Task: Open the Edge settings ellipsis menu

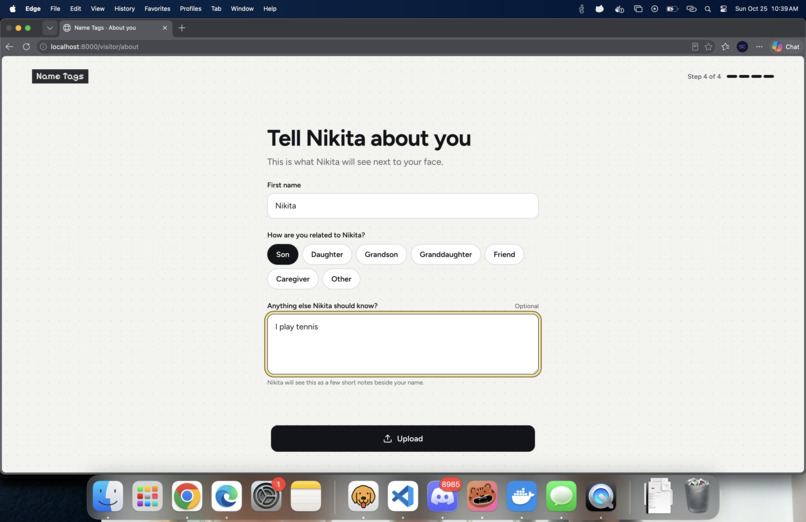Action: 759,47
